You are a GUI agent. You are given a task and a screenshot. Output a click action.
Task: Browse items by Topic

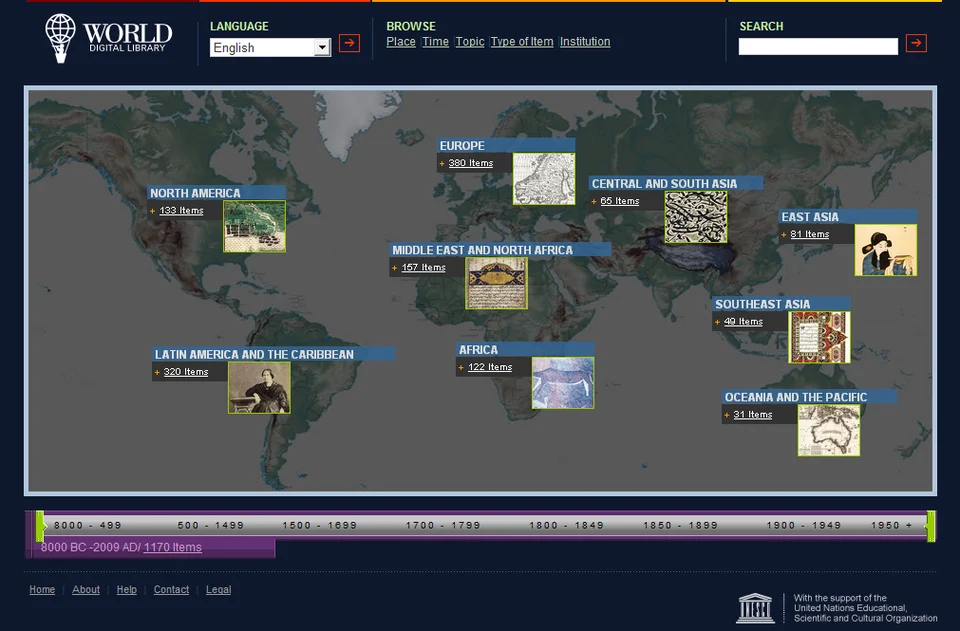pyautogui.click(x=469, y=41)
